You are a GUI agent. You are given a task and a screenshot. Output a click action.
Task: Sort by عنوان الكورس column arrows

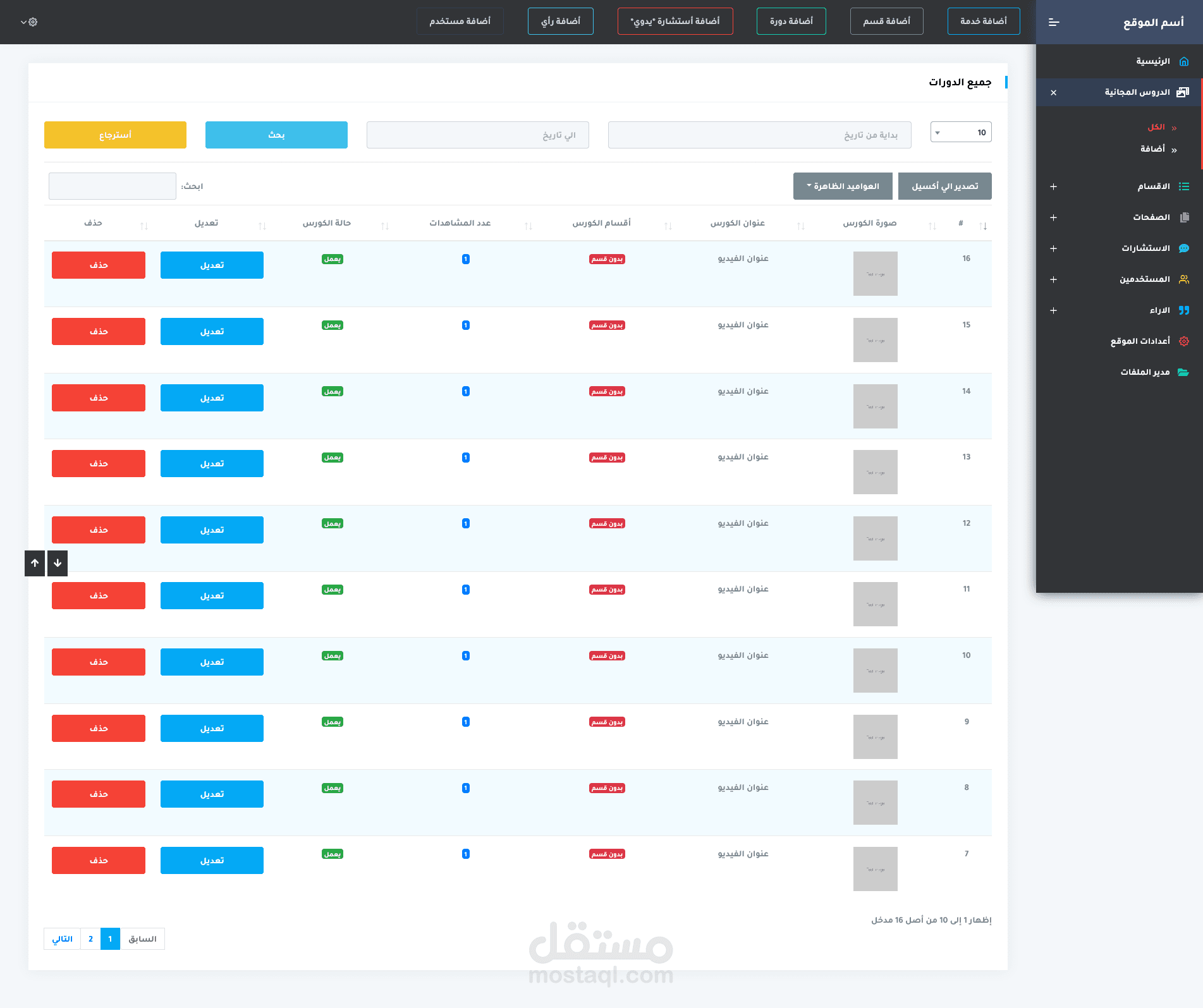click(801, 226)
